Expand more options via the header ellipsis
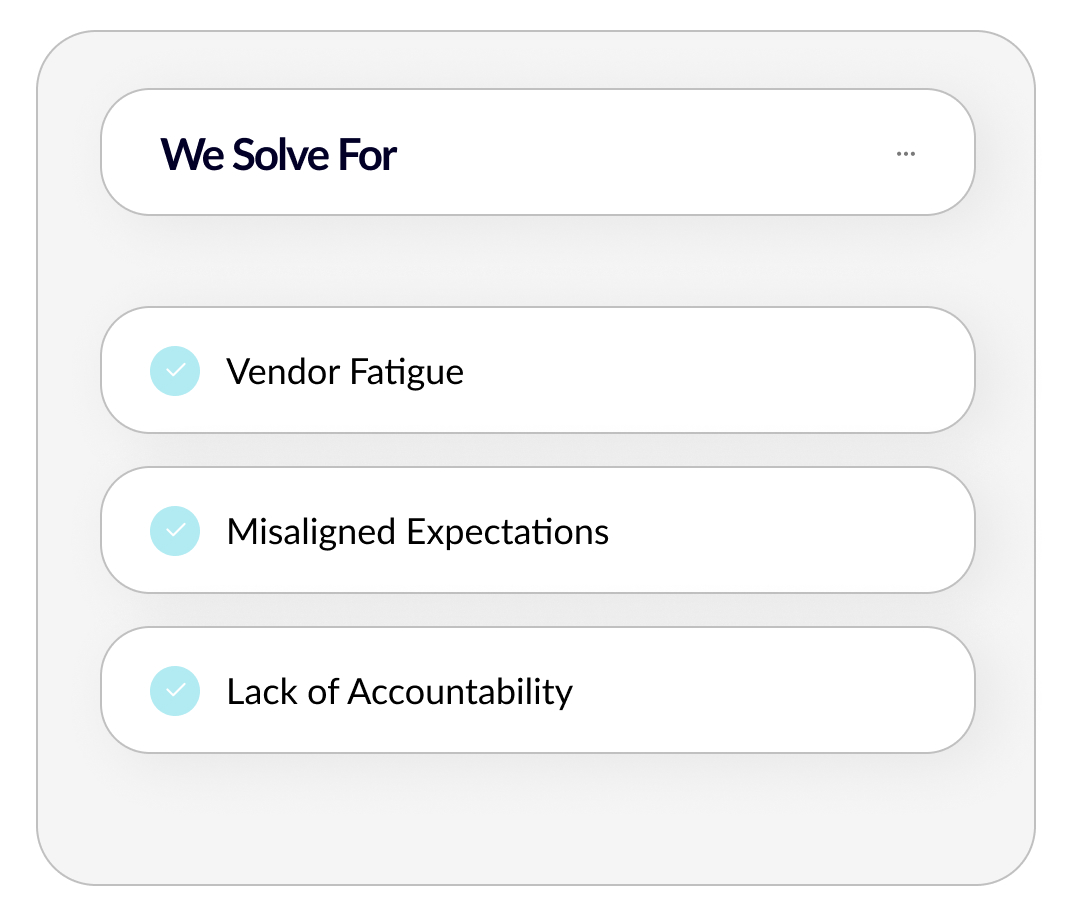The width and height of the screenshot is (1072, 916). pyautogui.click(x=906, y=154)
